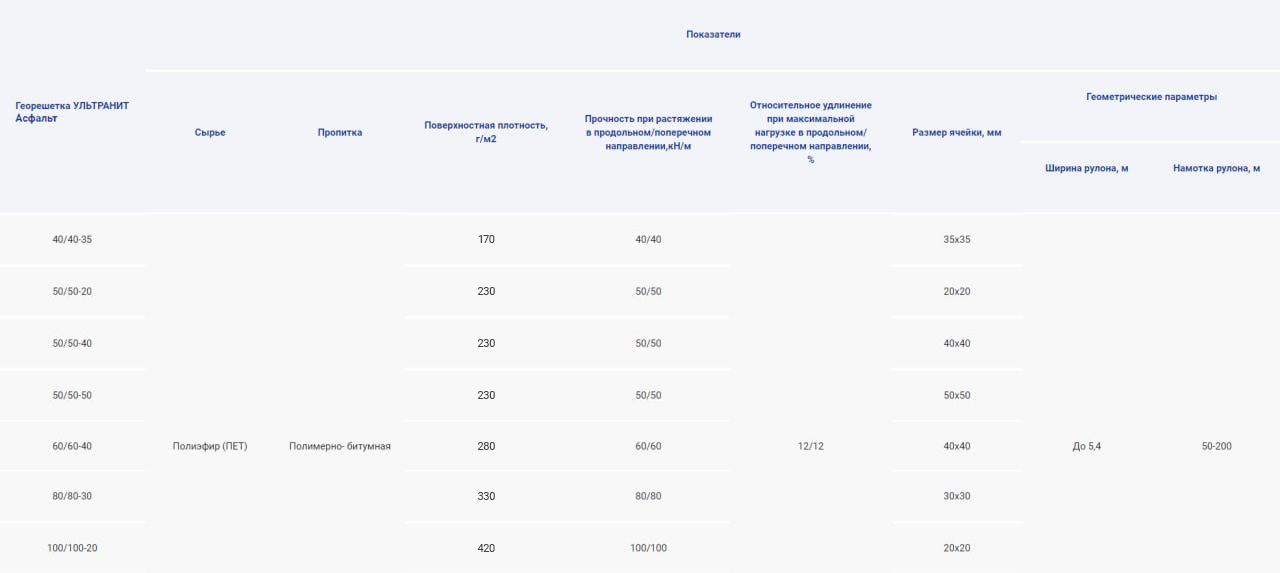Select the roll winding value '50-200'
This screenshot has width=1280, height=573.
pos(1216,446)
